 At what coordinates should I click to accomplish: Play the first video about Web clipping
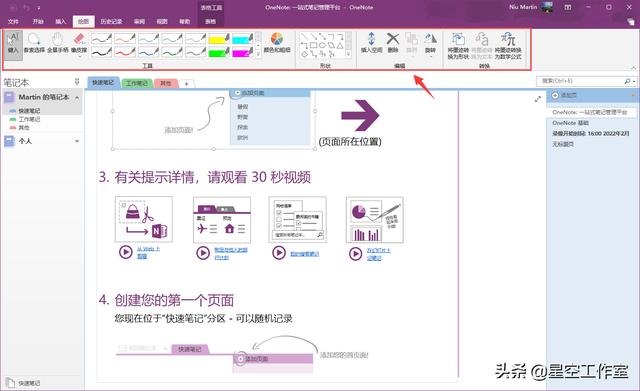click(126, 252)
